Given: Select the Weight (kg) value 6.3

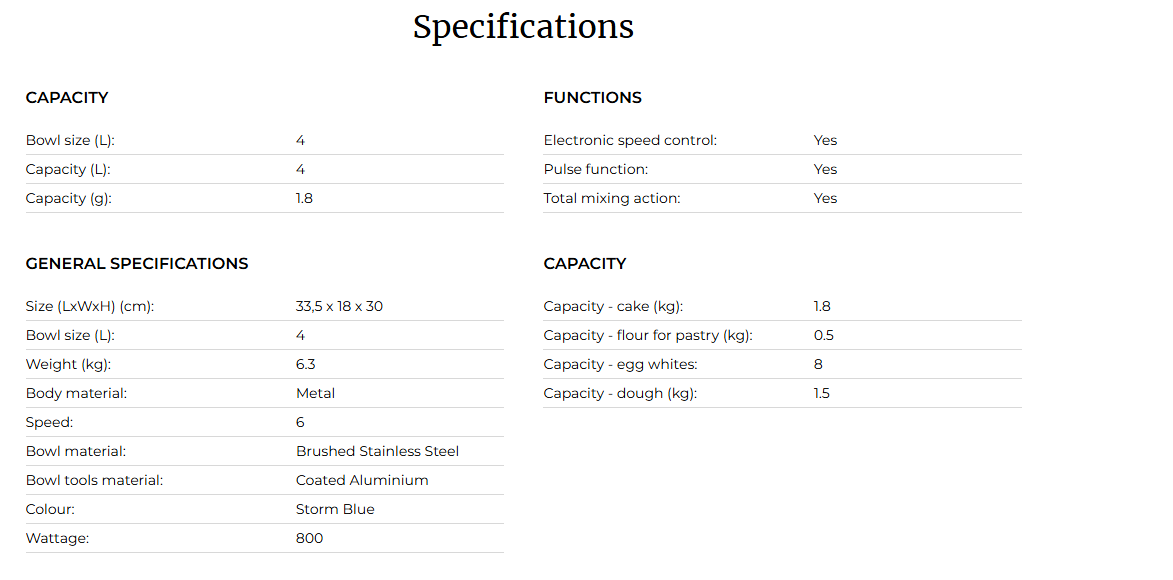Looking at the screenshot, I should [304, 364].
